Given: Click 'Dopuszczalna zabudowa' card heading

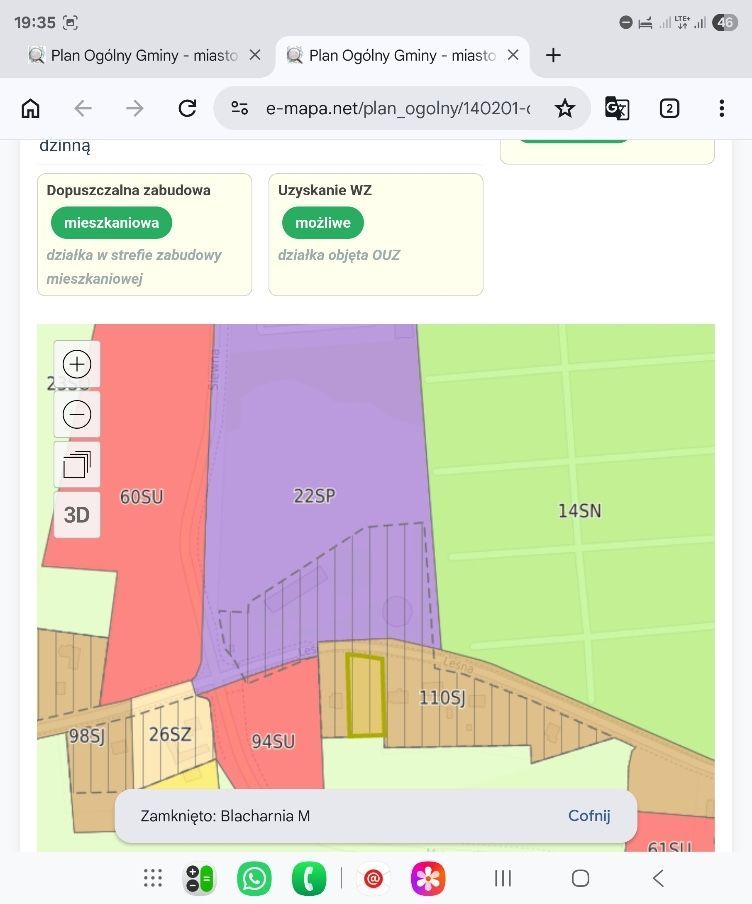Looking at the screenshot, I should point(129,190).
